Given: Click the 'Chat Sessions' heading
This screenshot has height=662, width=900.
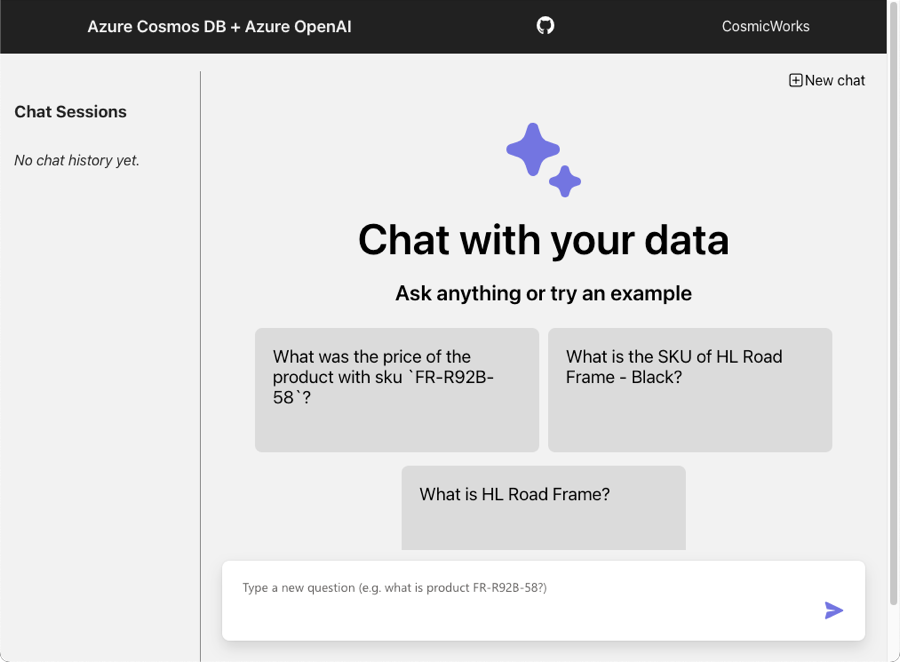Looking at the screenshot, I should 71,112.
